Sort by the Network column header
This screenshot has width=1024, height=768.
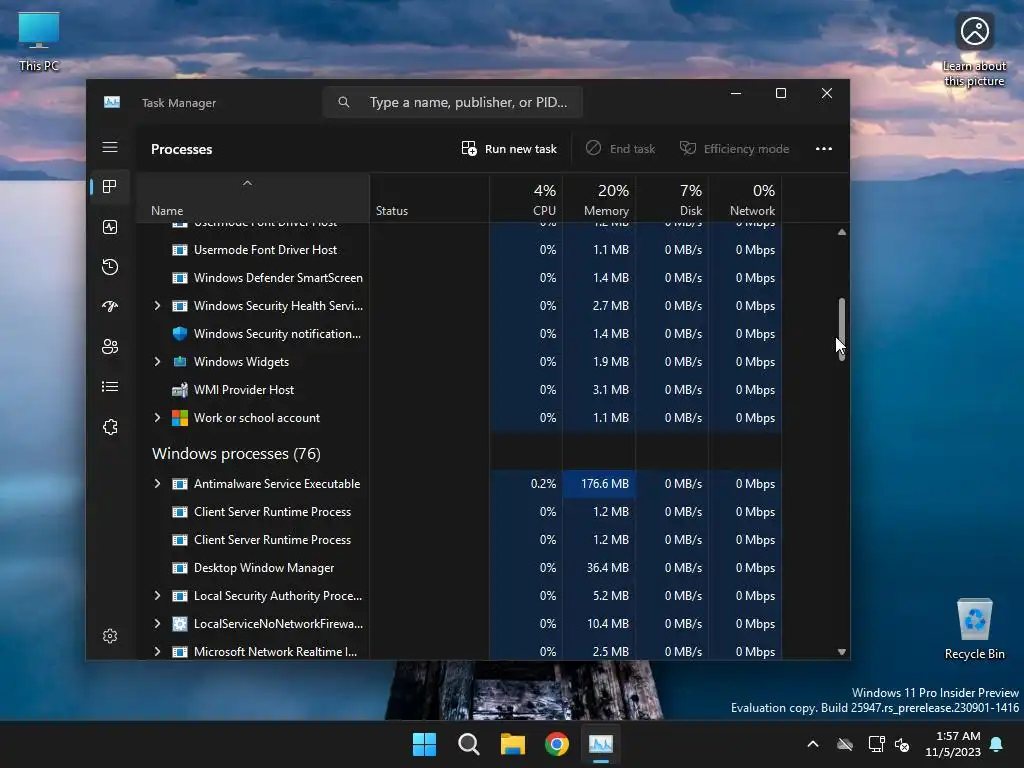[745, 198]
